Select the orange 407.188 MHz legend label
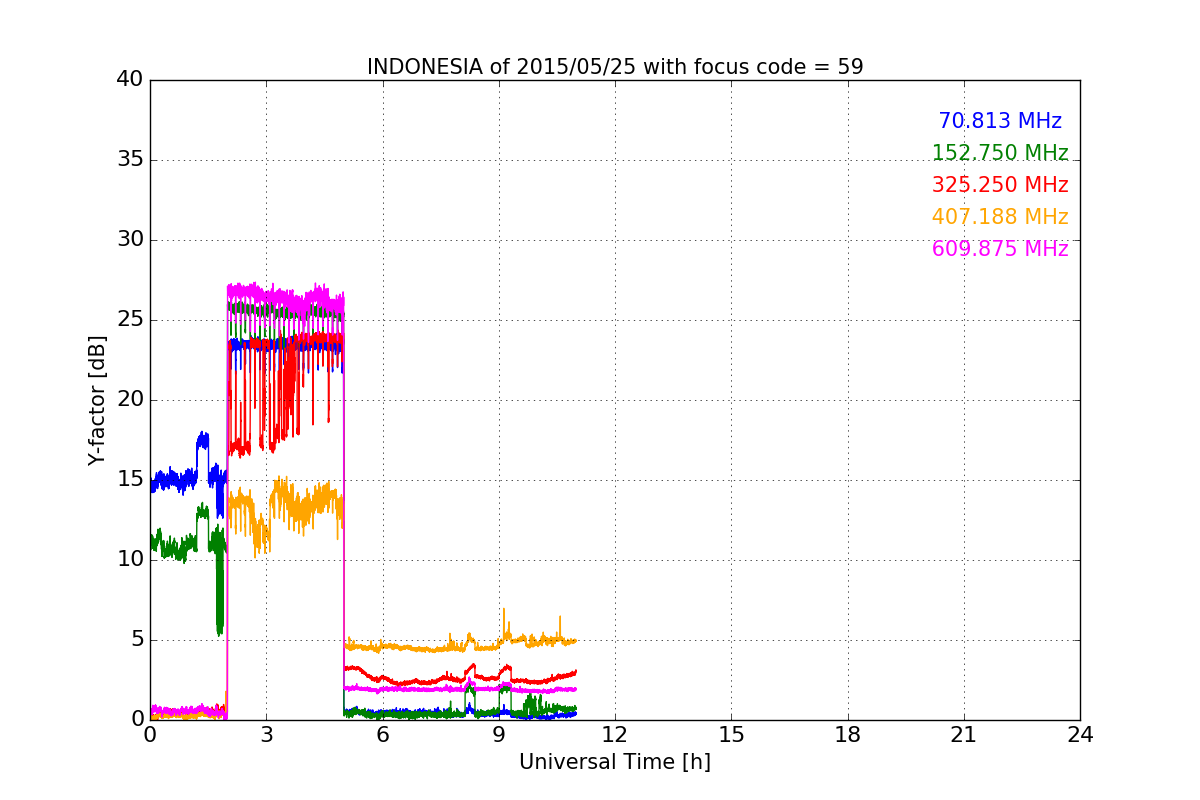The width and height of the screenshot is (1200, 800). pyautogui.click(x=1000, y=217)
